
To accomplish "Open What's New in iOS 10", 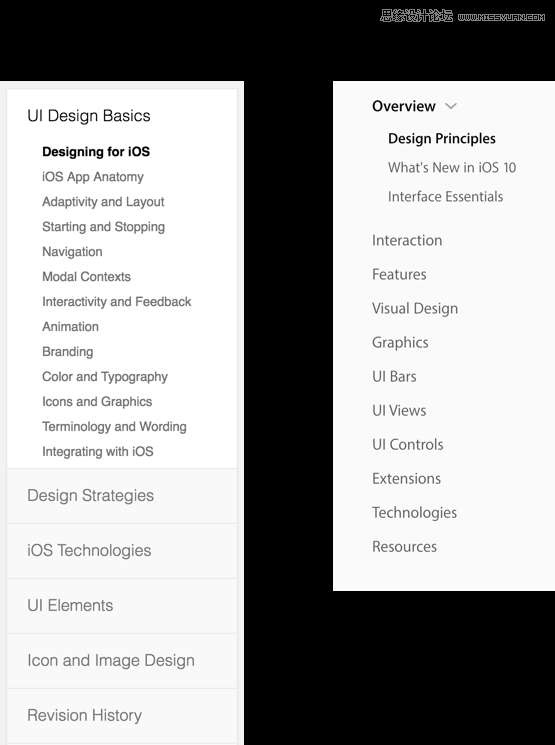I will tap(452, 167).
